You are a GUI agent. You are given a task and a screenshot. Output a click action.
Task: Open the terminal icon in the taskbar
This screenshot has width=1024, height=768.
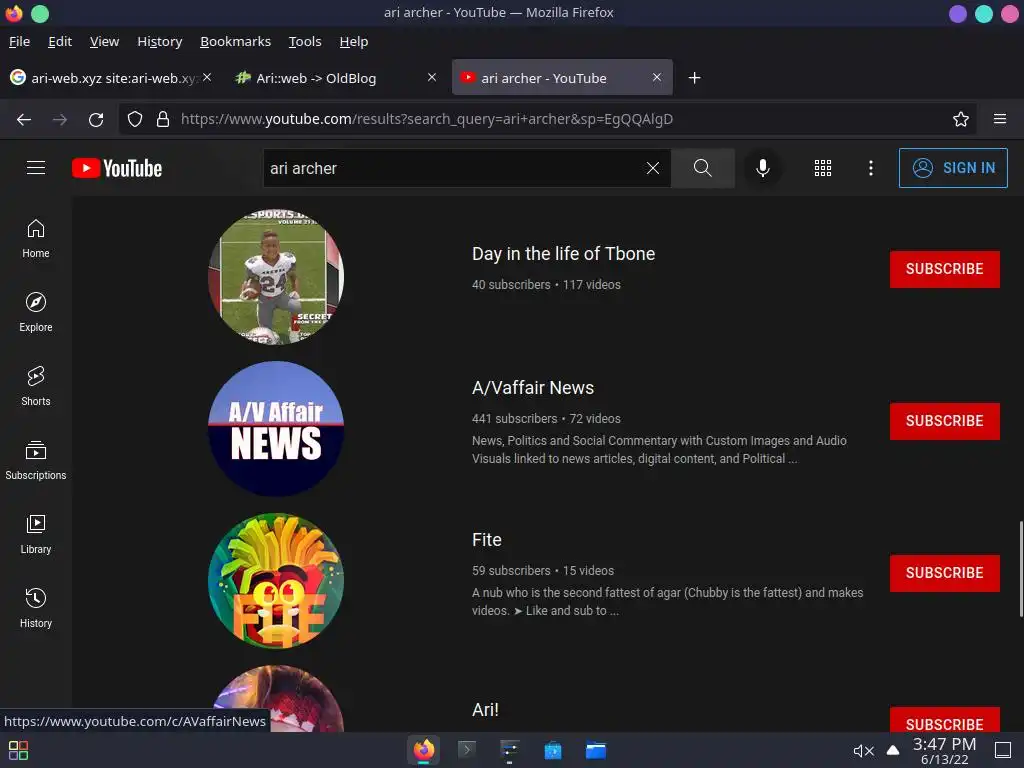click(x=466, y=750)
